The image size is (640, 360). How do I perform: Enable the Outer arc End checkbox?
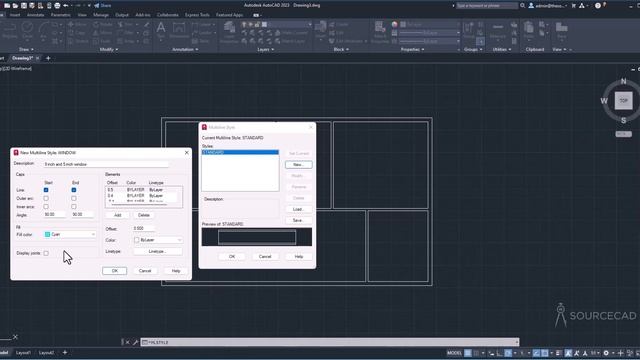tap(74, 198)
